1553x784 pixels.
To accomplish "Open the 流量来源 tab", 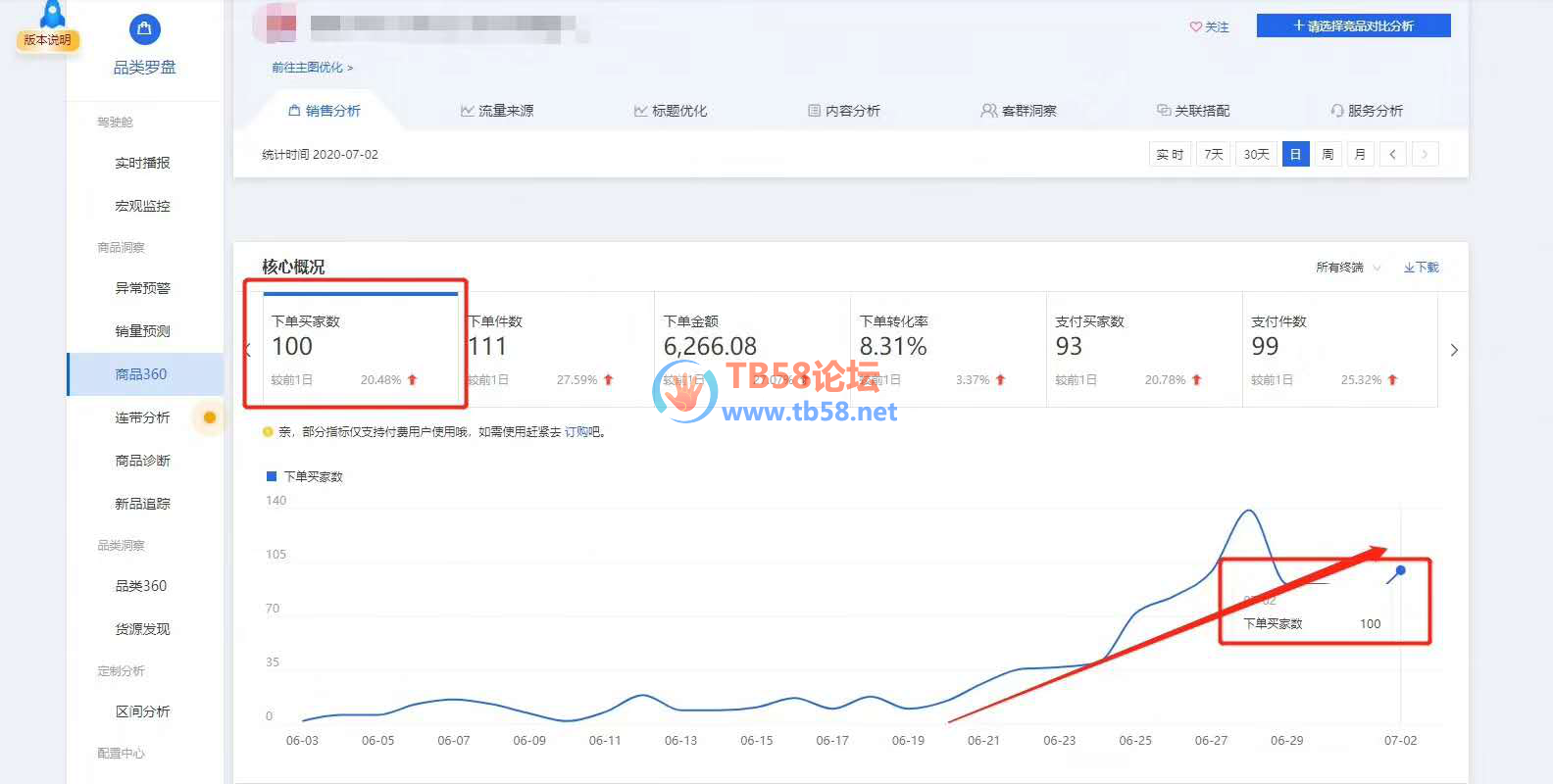I will [x=497, y=111].
